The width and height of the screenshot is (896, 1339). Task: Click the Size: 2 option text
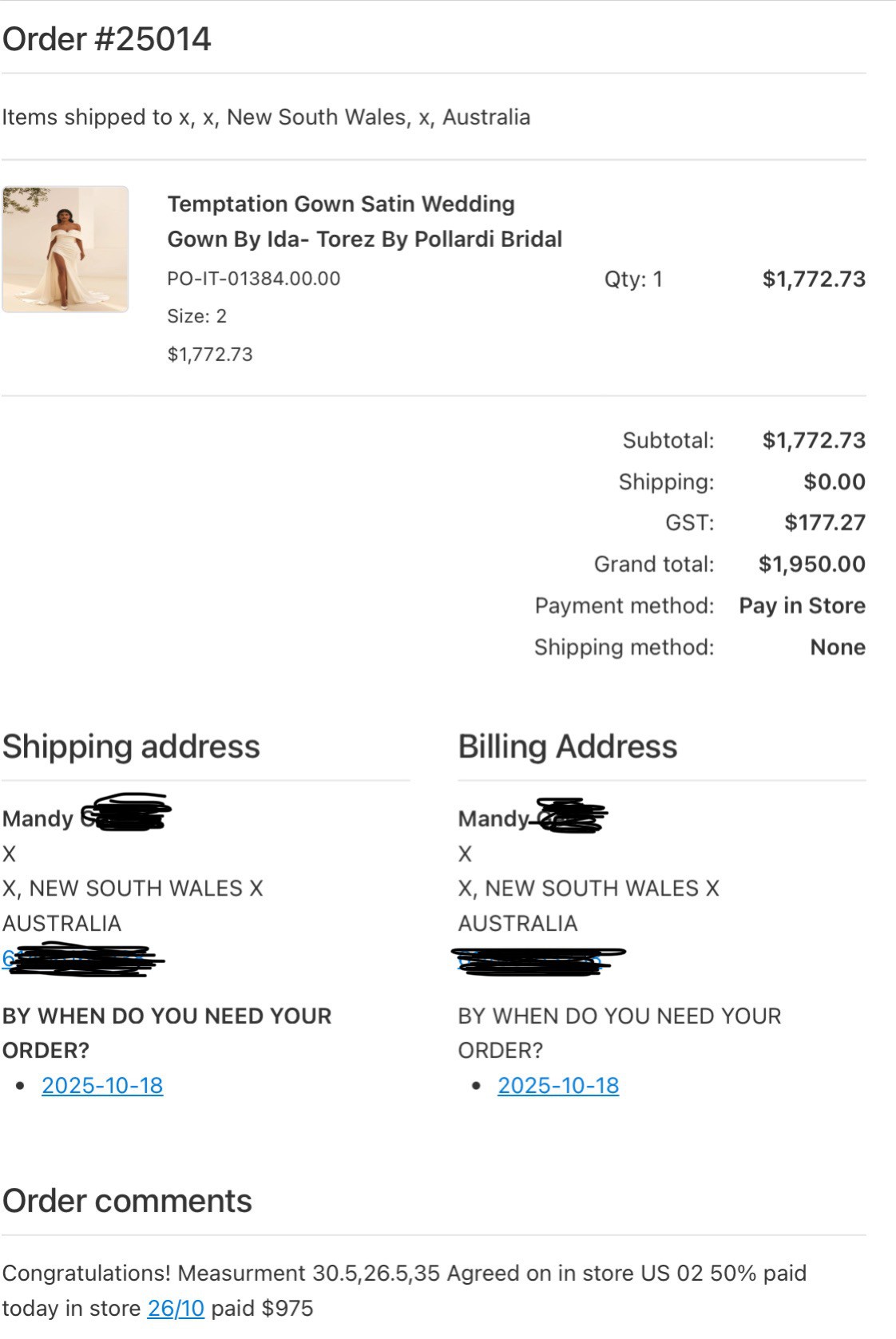(x=196, y=316)
